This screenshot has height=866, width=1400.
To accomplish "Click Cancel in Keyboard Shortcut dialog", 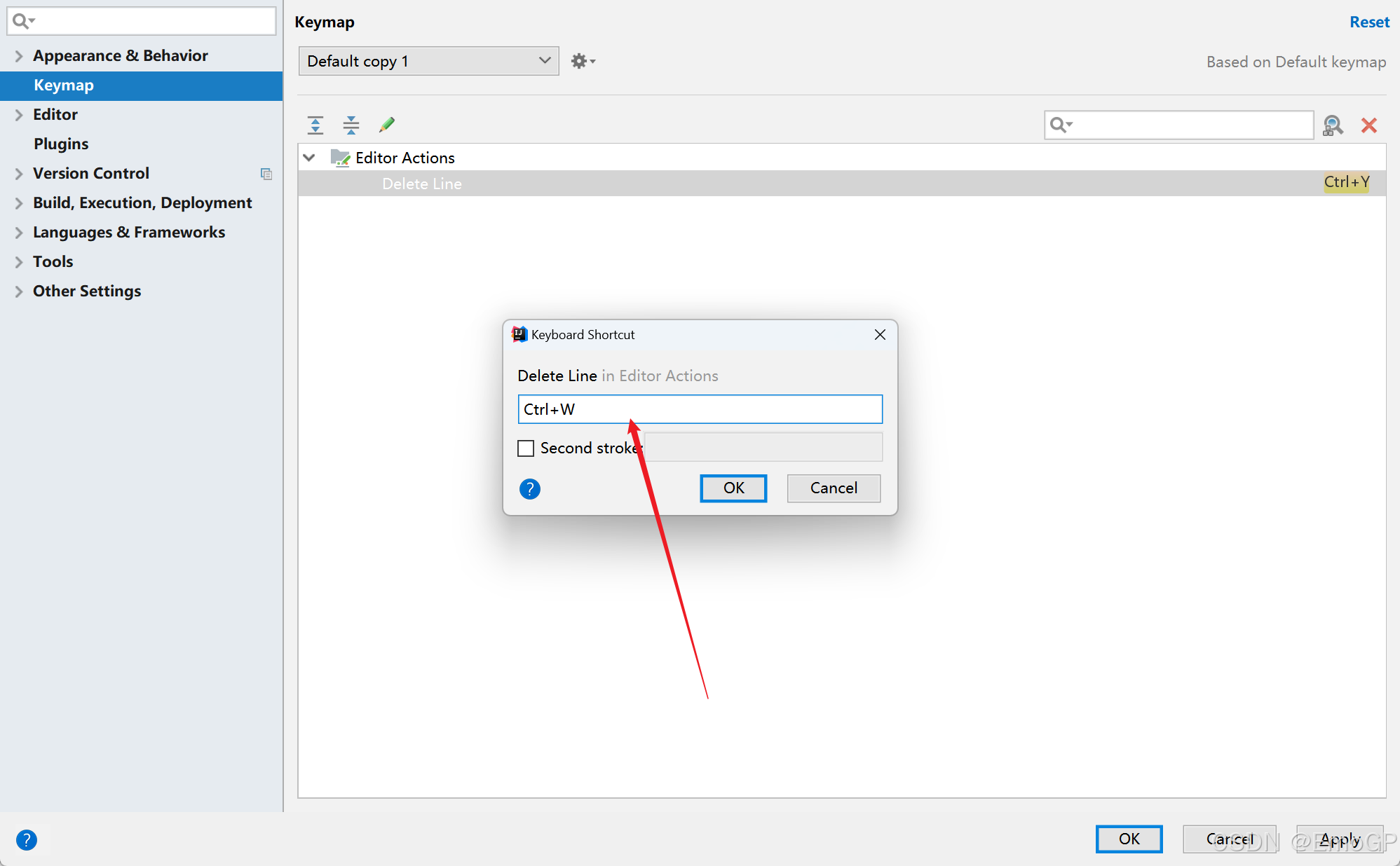I will click(x=833, y=488).
